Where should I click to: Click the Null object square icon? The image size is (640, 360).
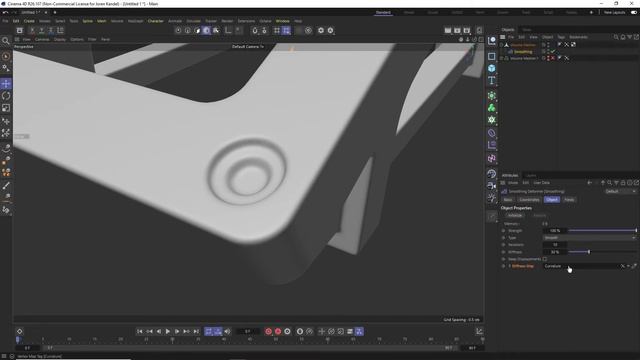pyautogui.click(x=491, y=56)
